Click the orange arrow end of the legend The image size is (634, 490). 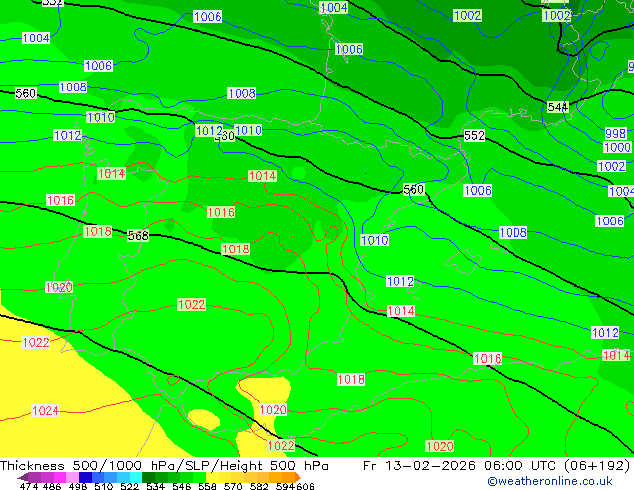click(x=298, y=477)
